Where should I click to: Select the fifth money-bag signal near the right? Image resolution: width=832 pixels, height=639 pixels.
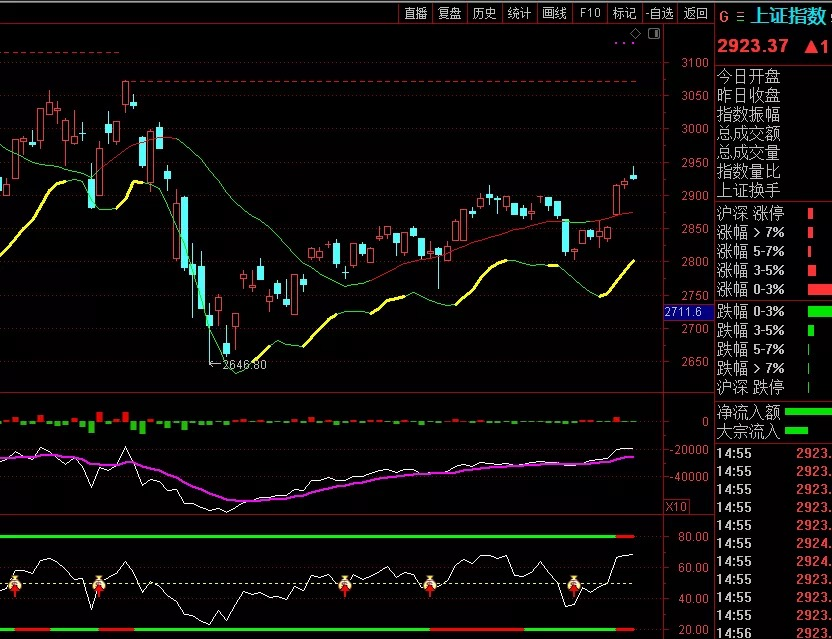574,585
